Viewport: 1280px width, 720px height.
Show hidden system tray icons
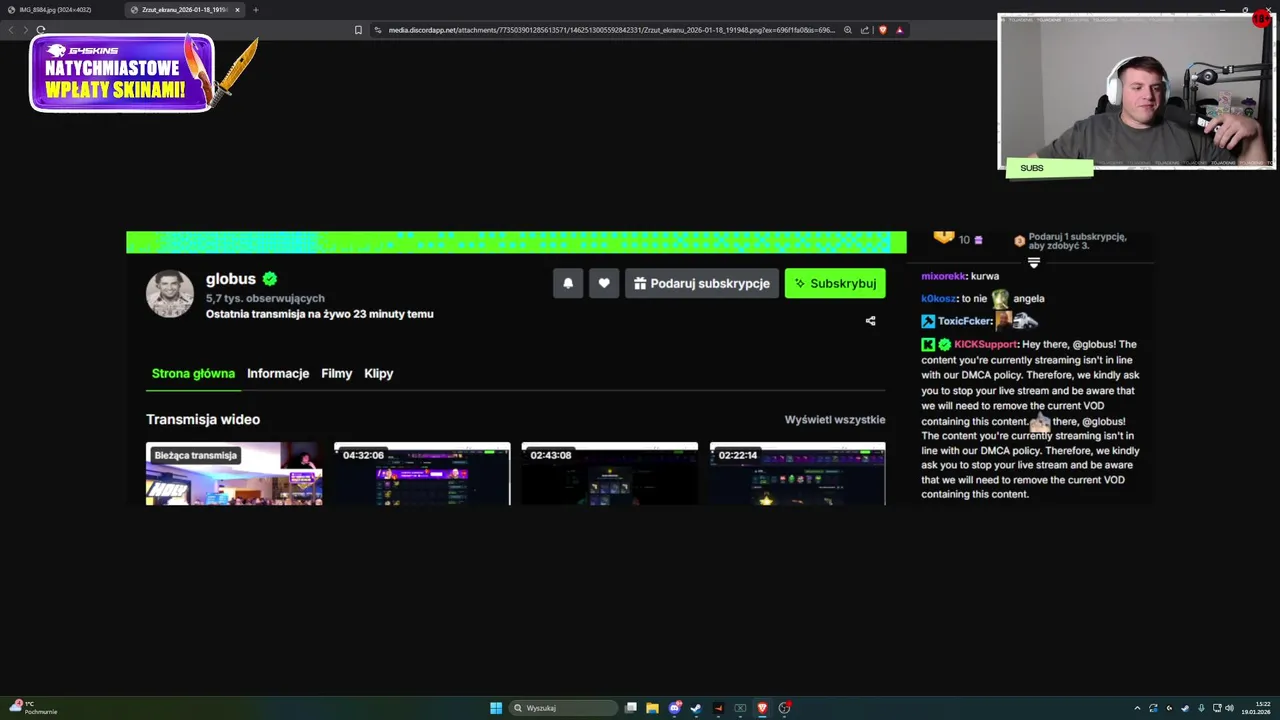(1137, 708)
